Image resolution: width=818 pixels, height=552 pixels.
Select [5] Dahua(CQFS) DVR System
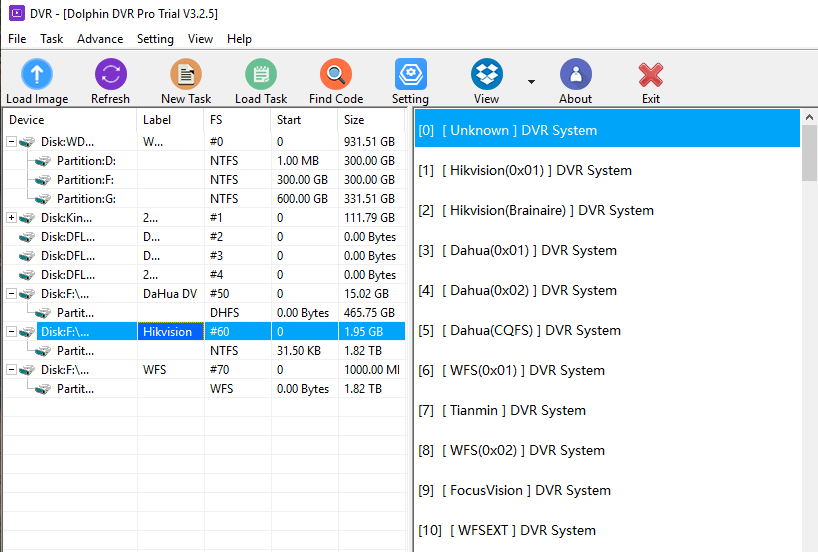[607, 330]
